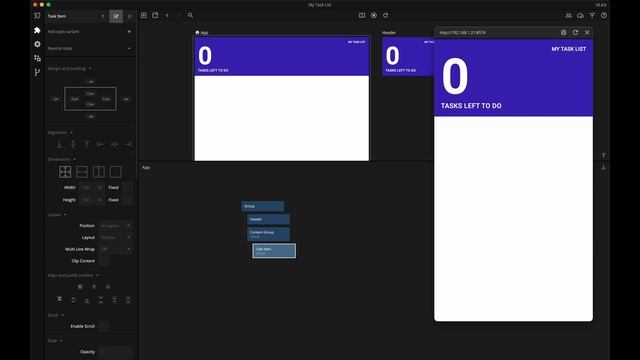Click the add node plus icon in toolbar
Image resolution: width=640 pixels, height=360 pixels.
coord(144,15)
